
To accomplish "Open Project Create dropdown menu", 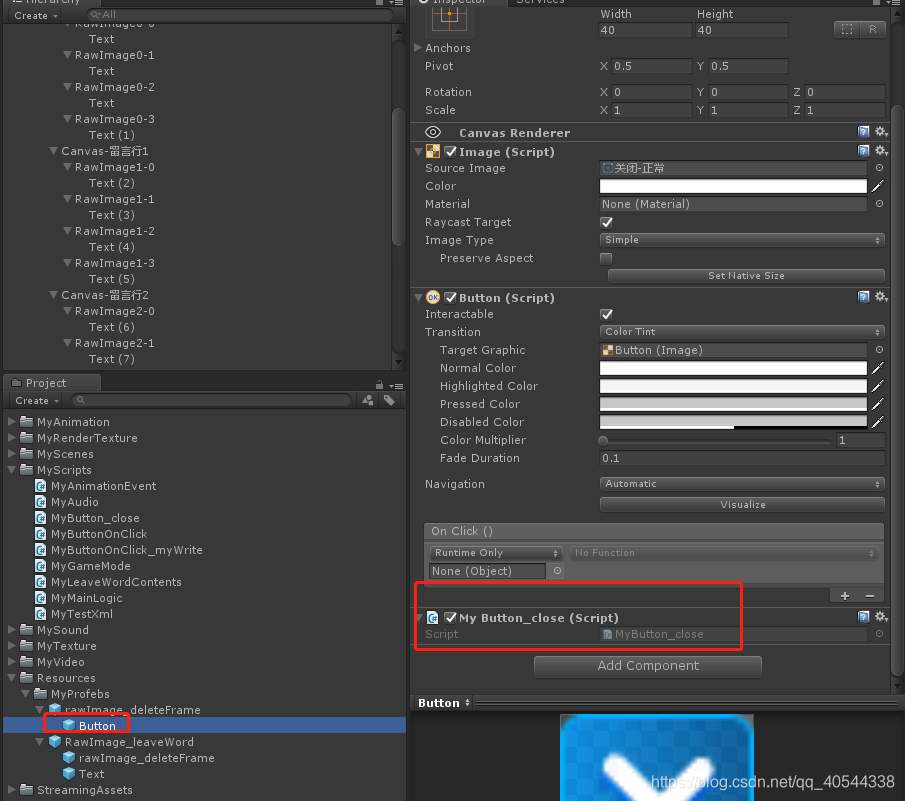I will pos(37,400).
